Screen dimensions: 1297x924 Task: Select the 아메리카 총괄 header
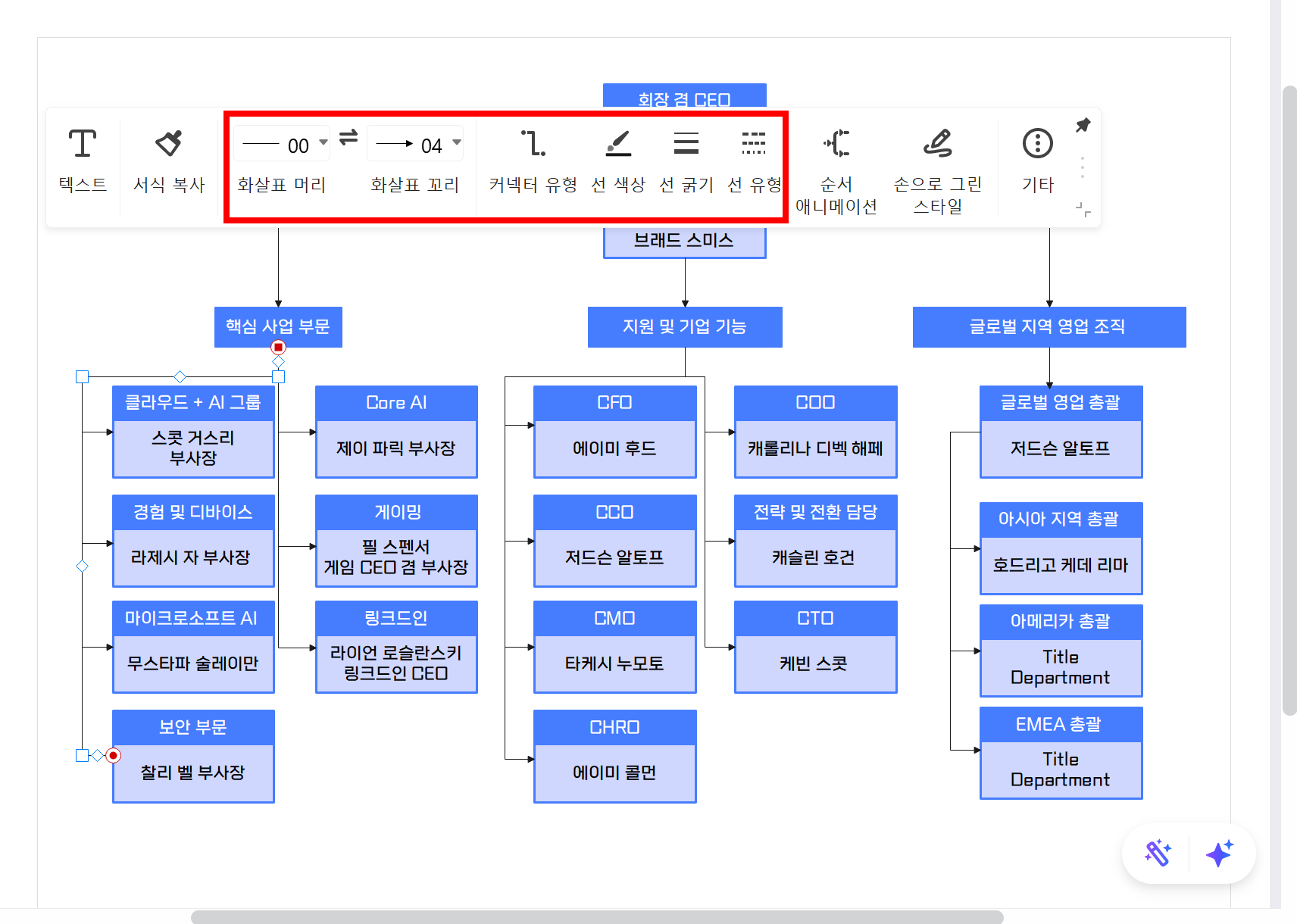click(x=1061, y=622)
